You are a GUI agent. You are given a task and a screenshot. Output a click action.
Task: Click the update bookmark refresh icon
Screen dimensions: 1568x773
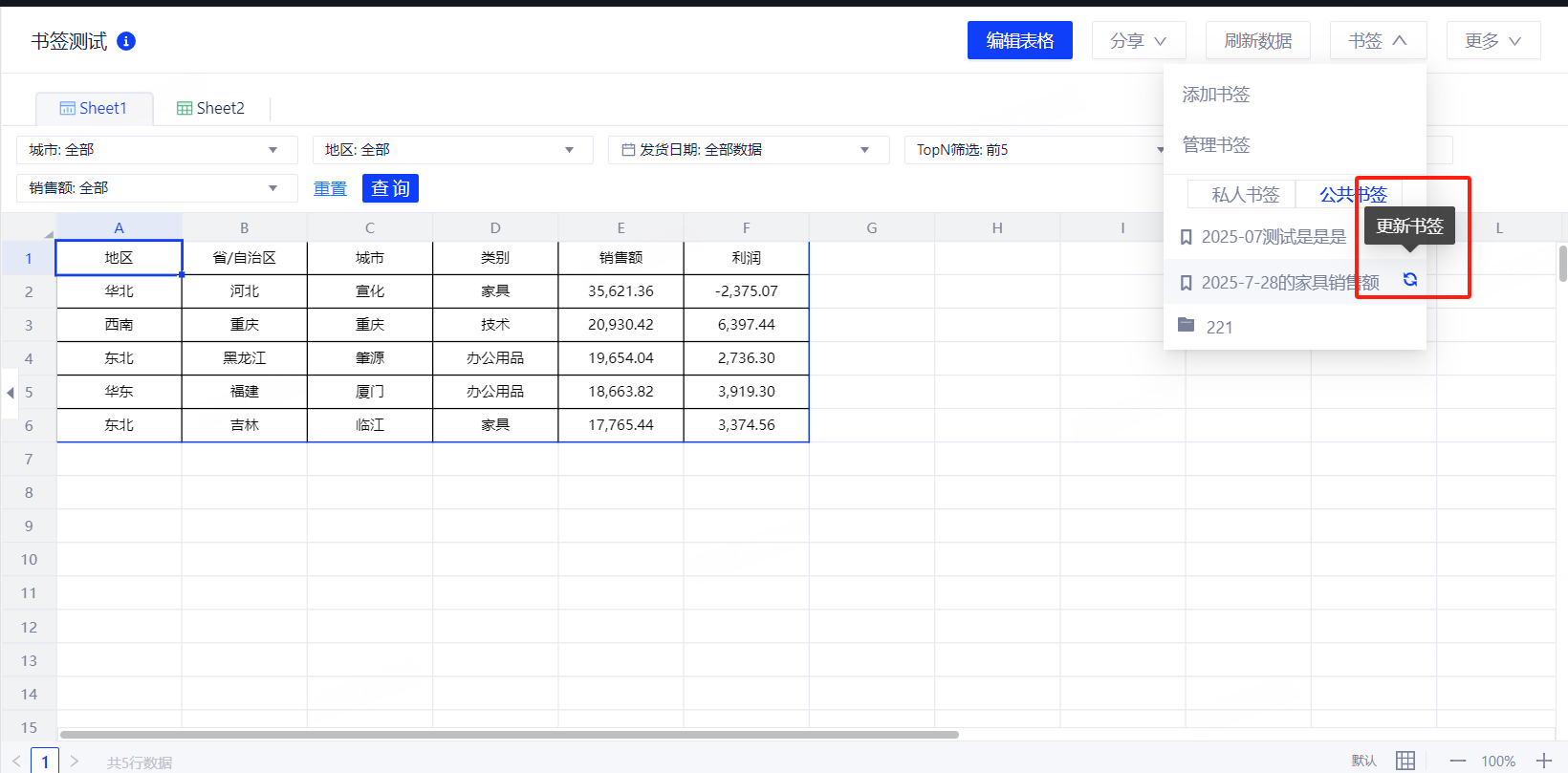pos(1409,280)
